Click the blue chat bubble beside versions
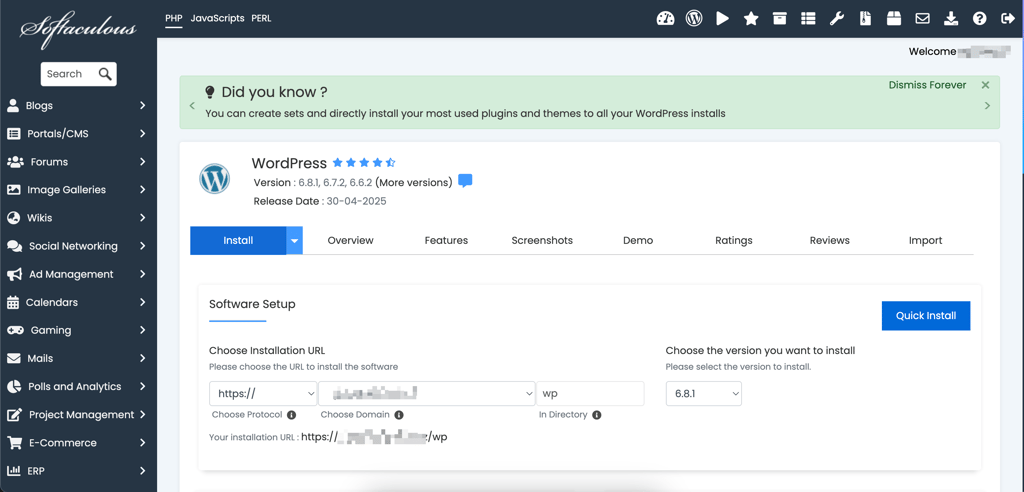Screen dimensions: 1024x492 (465, 181)
